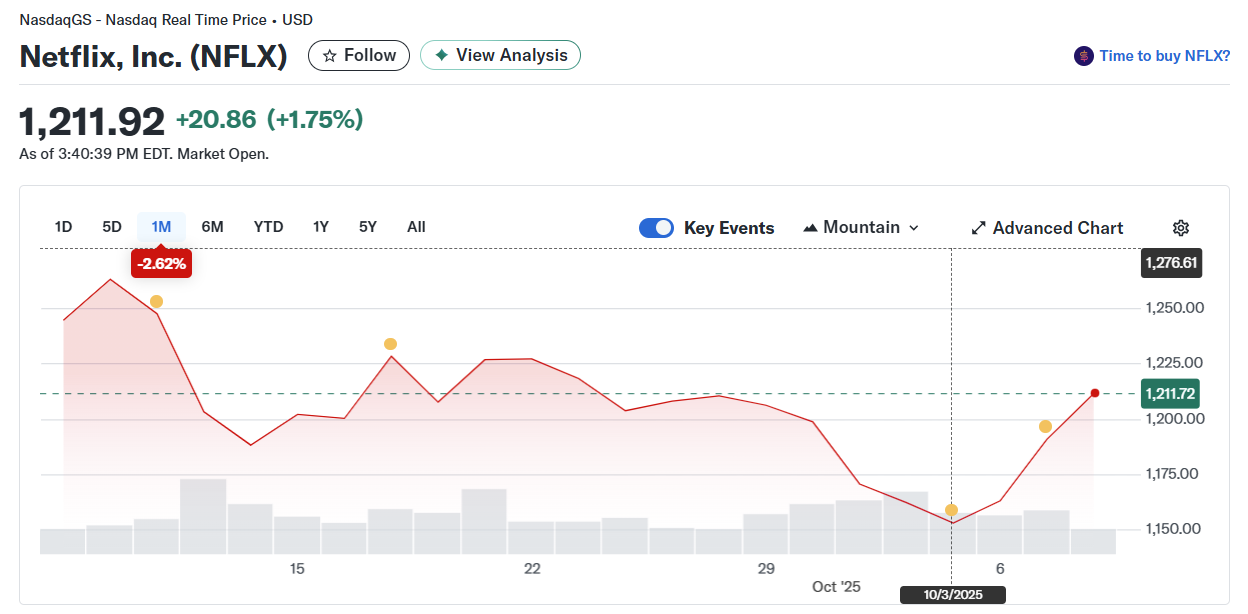Click the expand arrows icon of Advanced Chart
Image resolution: width=1248 pixels, height=614 pixels.
979,228
